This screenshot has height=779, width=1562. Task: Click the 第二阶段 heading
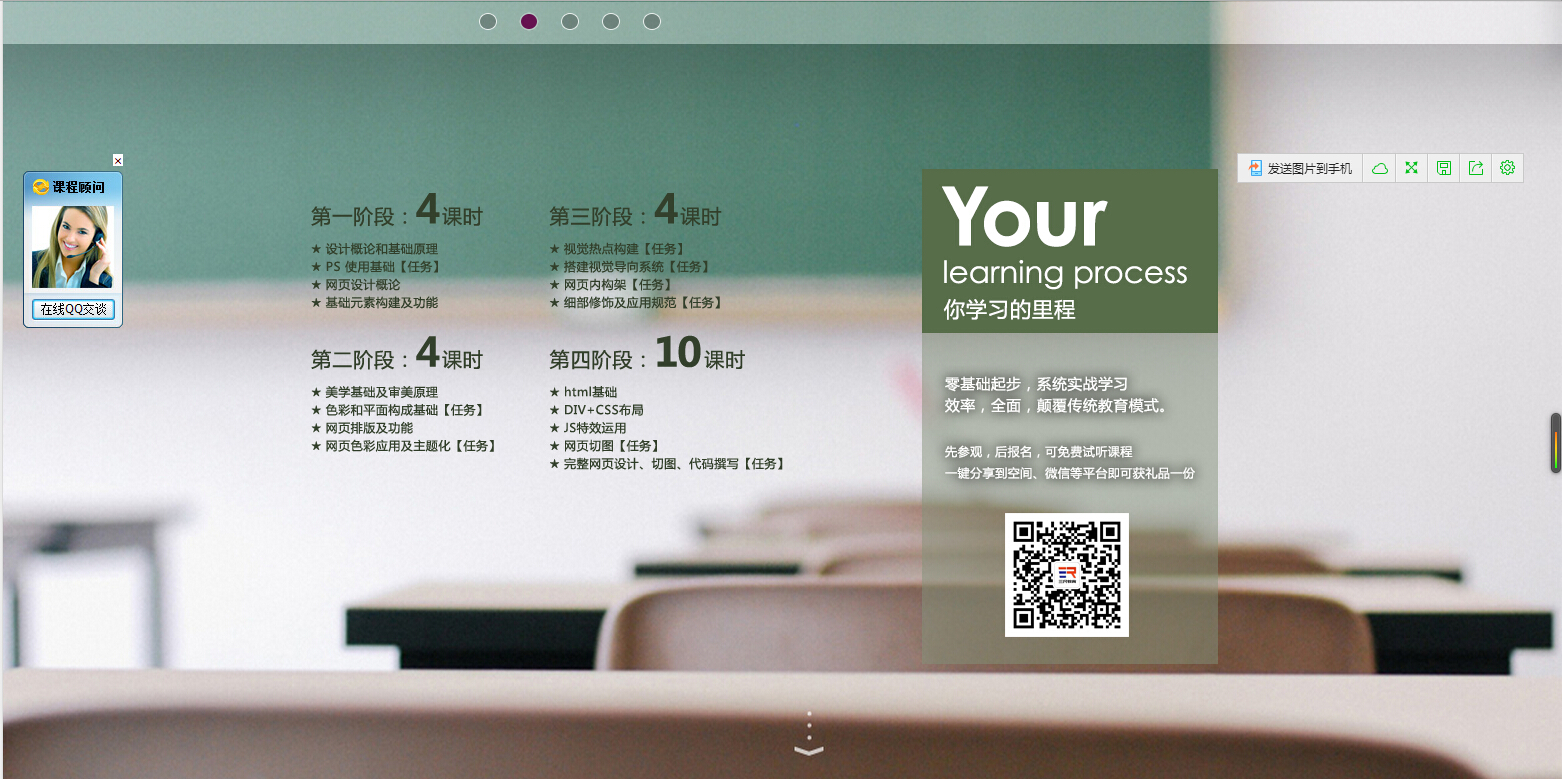tap(397, 354)
